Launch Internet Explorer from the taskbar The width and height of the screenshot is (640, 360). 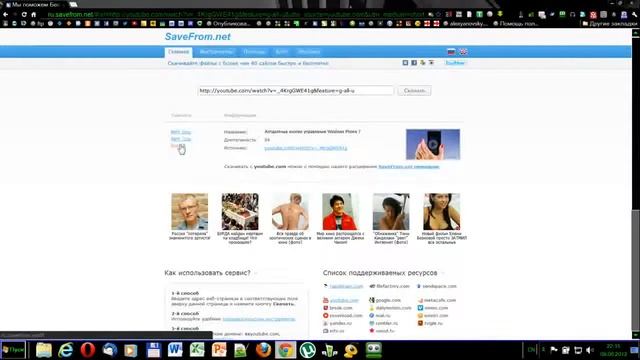click(66, 350)
